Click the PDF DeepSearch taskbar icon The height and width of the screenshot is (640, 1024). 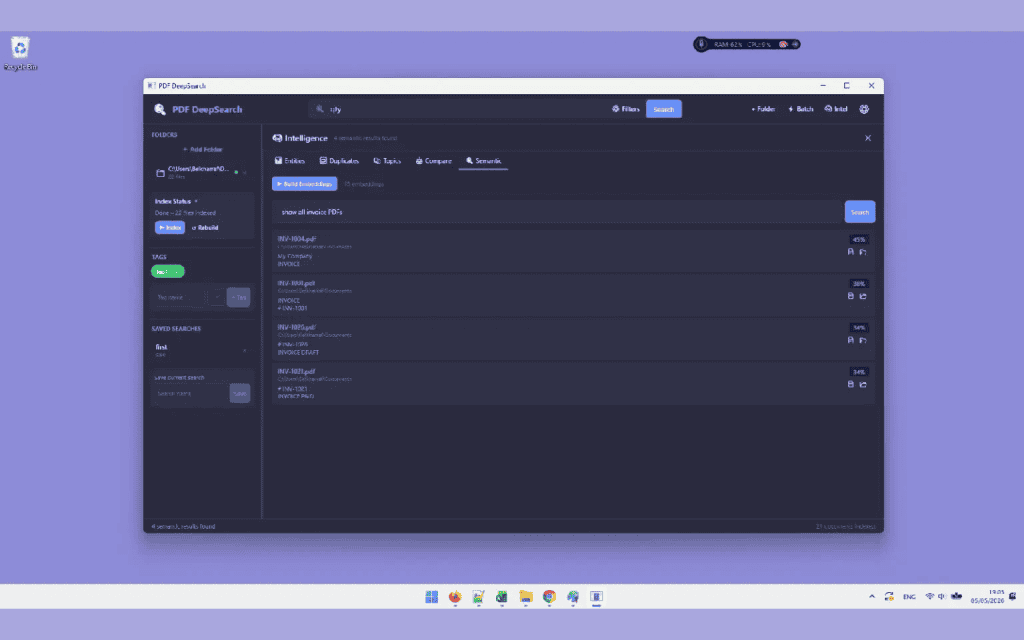click(x=596, y=596)
